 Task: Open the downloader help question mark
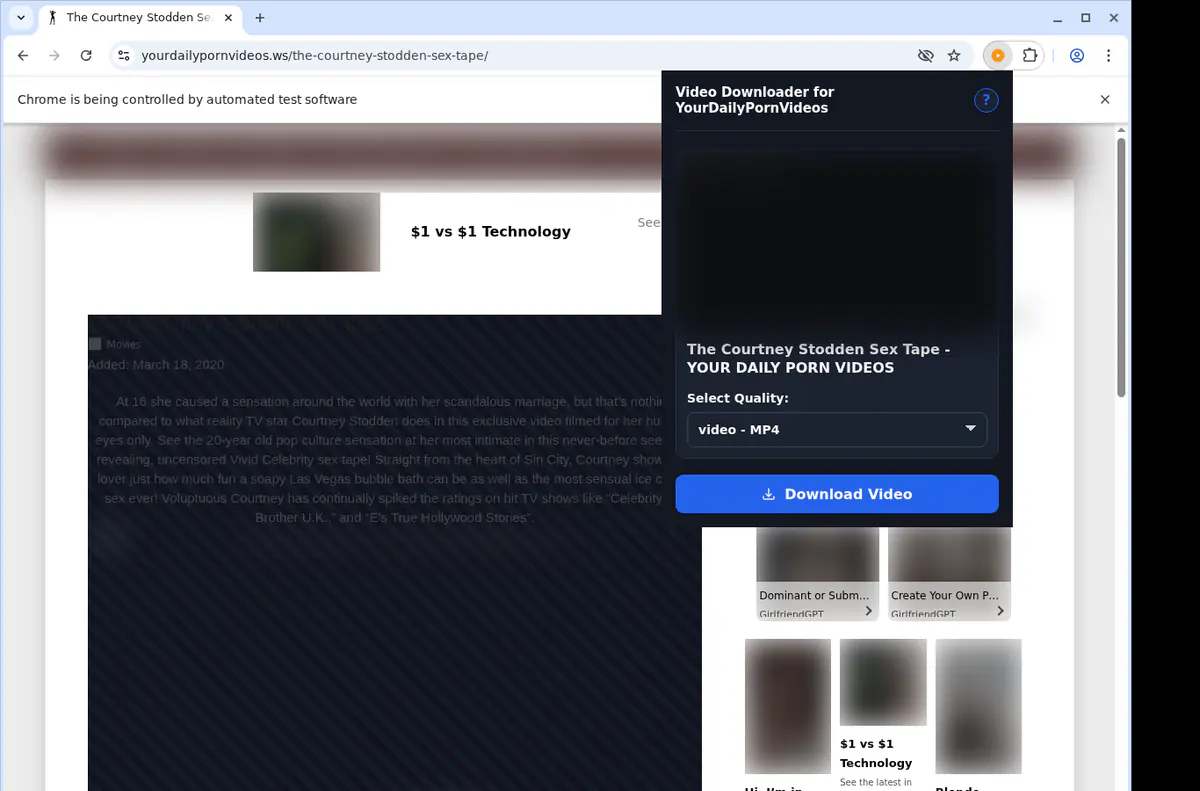986,100
